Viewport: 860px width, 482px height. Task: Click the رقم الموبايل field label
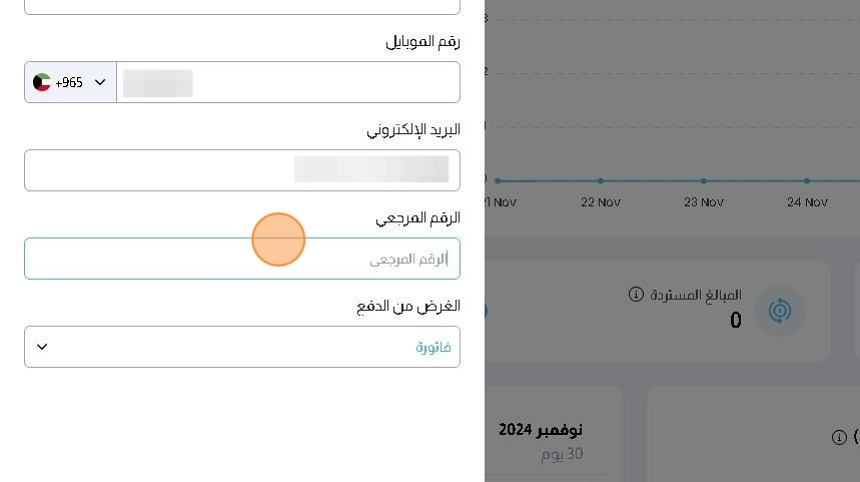coord(422,41)
